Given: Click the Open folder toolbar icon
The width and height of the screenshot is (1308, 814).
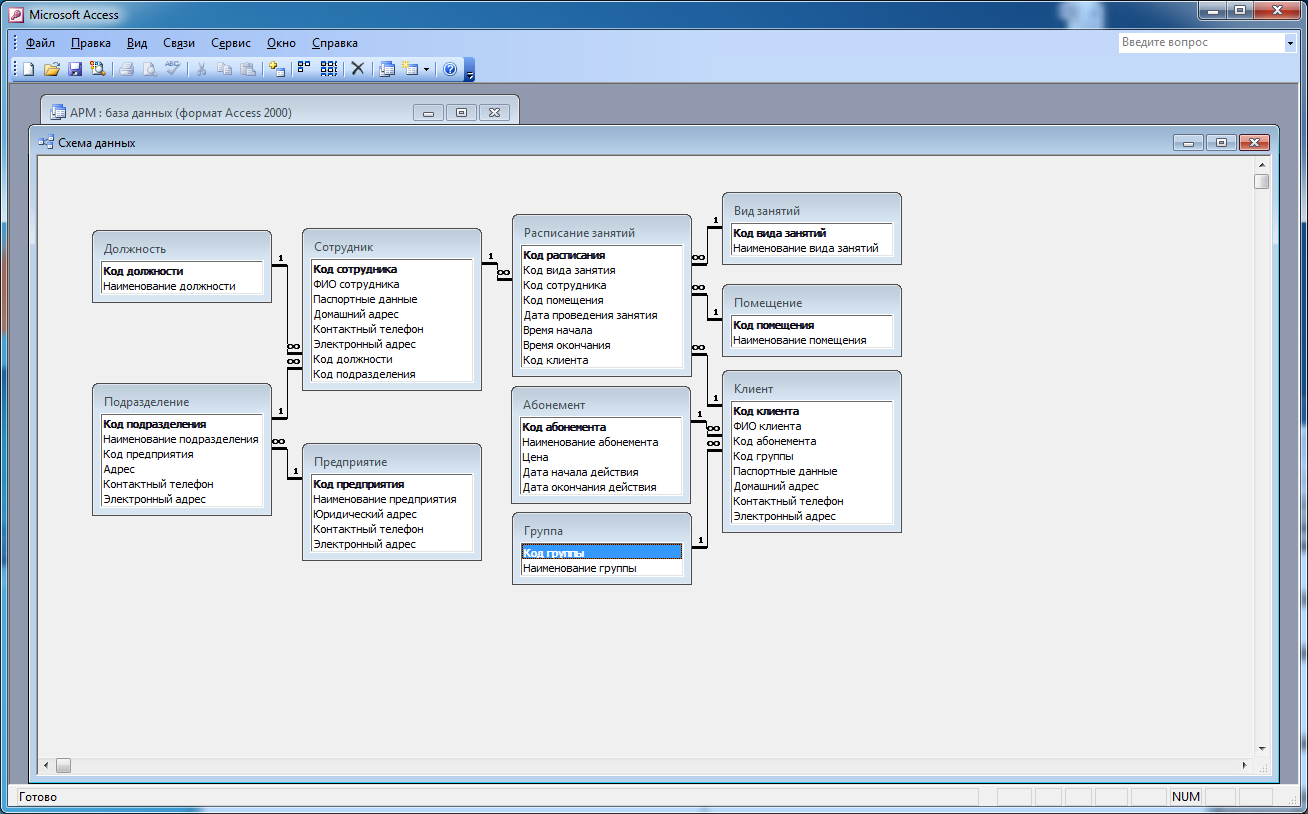Looking at the screenshot, I should point(52,69).
